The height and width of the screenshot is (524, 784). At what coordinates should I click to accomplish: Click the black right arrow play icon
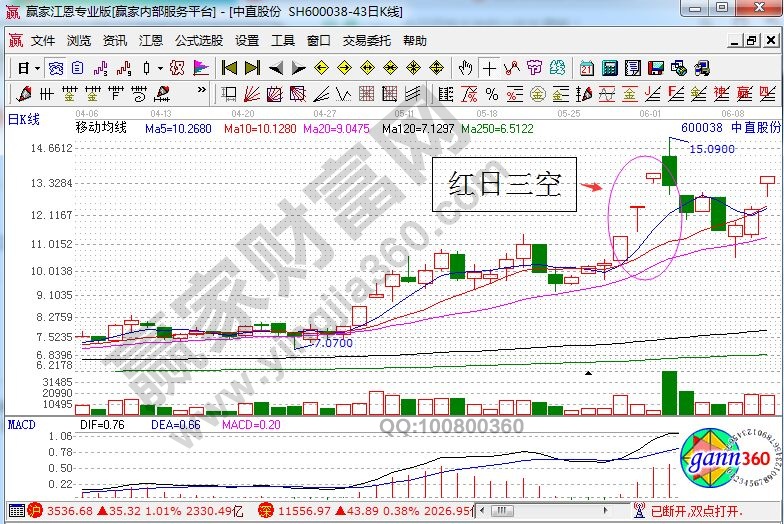296,69
